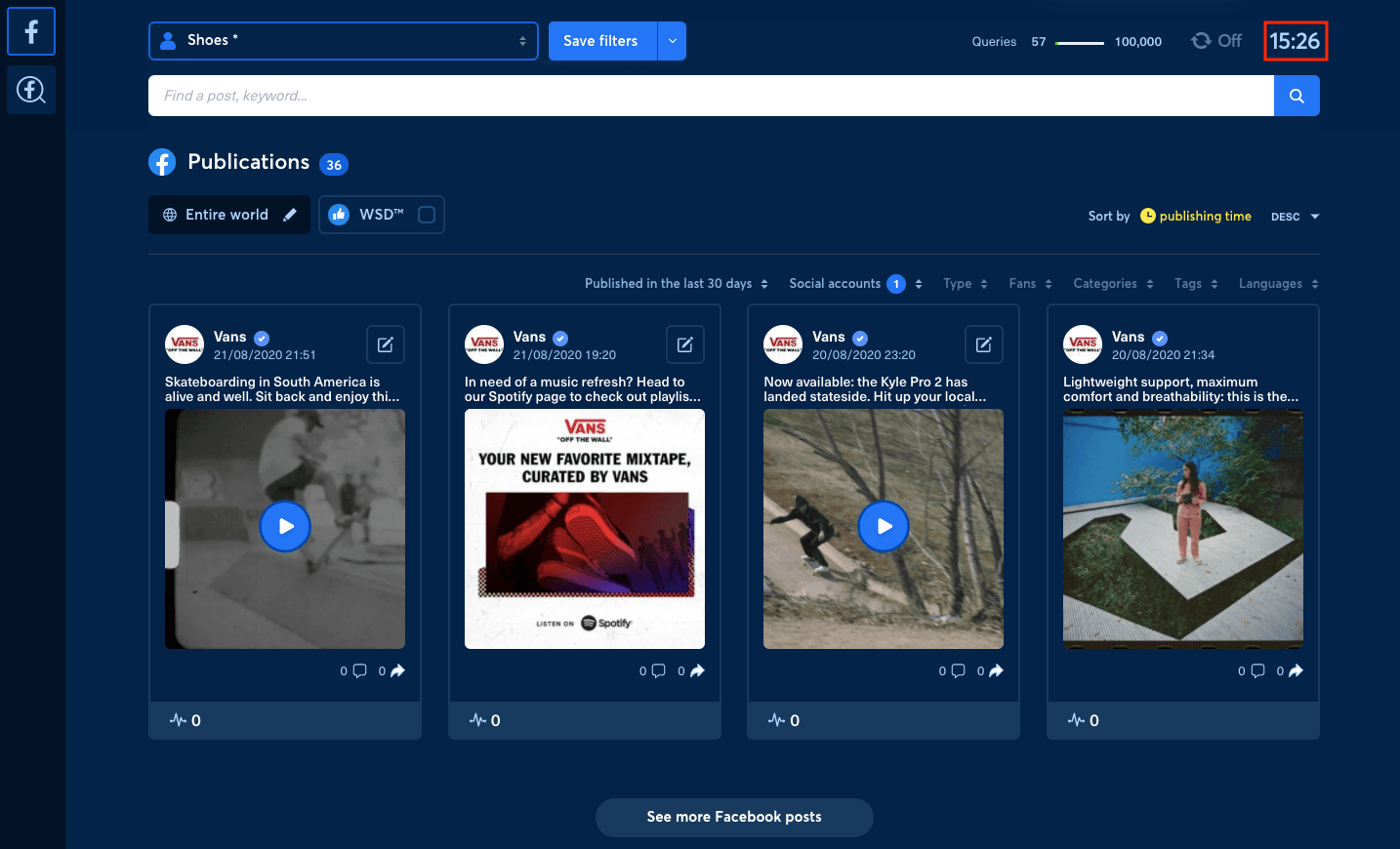Image resolution: width=1400 pixels, height=849 pixels.
Task: Click the Publications count badge 36
Action: click(x=334, y=165)
